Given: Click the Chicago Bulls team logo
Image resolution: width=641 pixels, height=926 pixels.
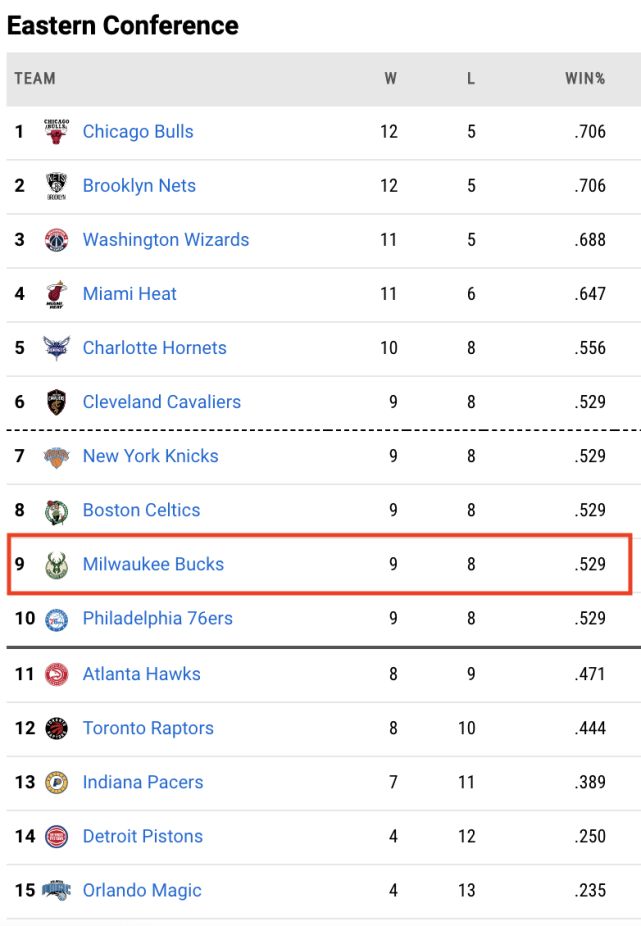Looking at the screenshot, I should click(57, 131).
